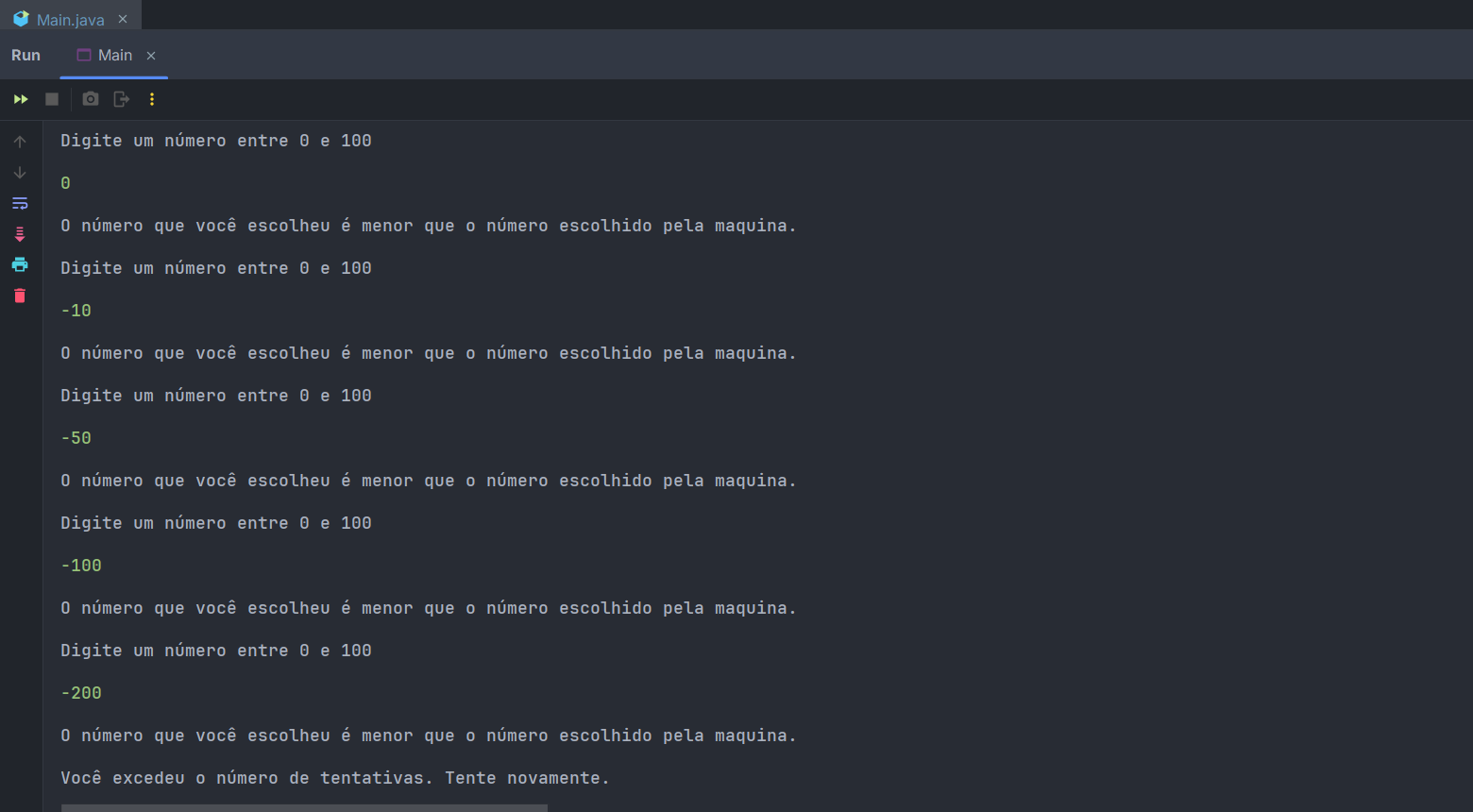Close the Main.java editor tab
The height and width of the screenshot is (812, 1473).
coord(123,19)
